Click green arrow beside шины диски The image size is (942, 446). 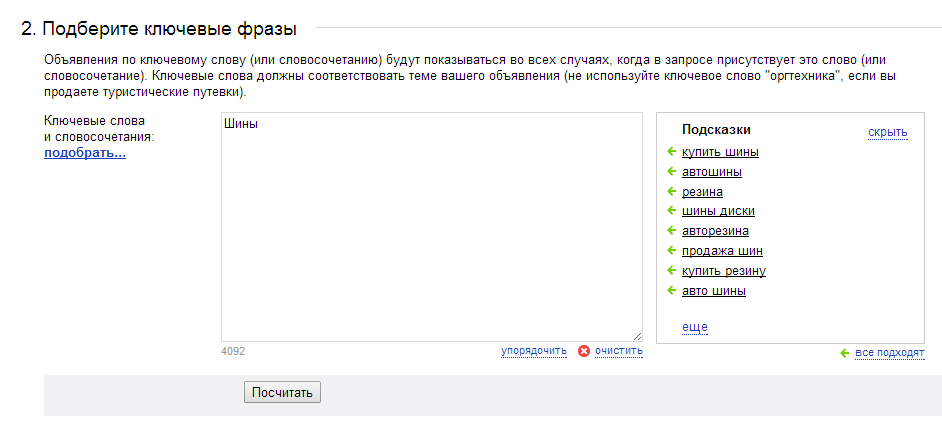[x=672, y=210]
